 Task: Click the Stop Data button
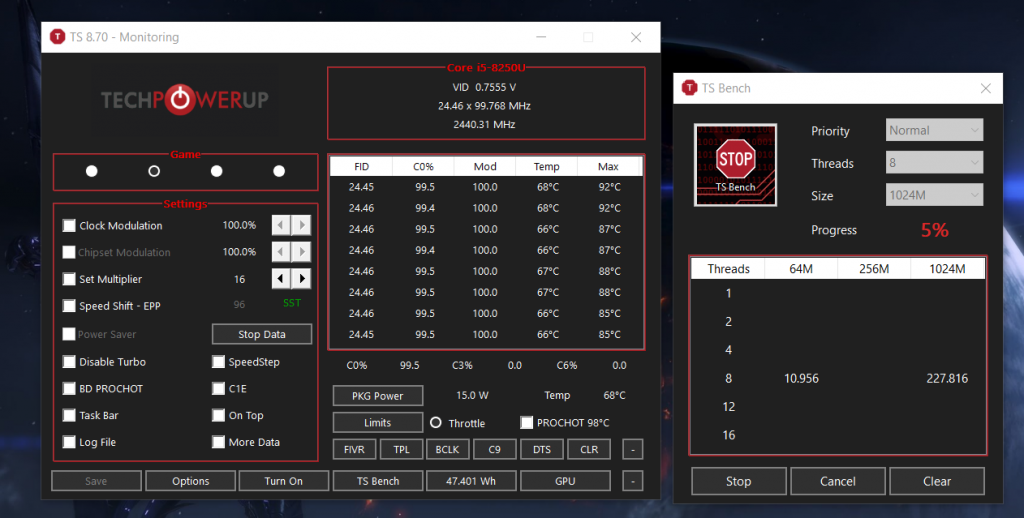coord(262,334)
